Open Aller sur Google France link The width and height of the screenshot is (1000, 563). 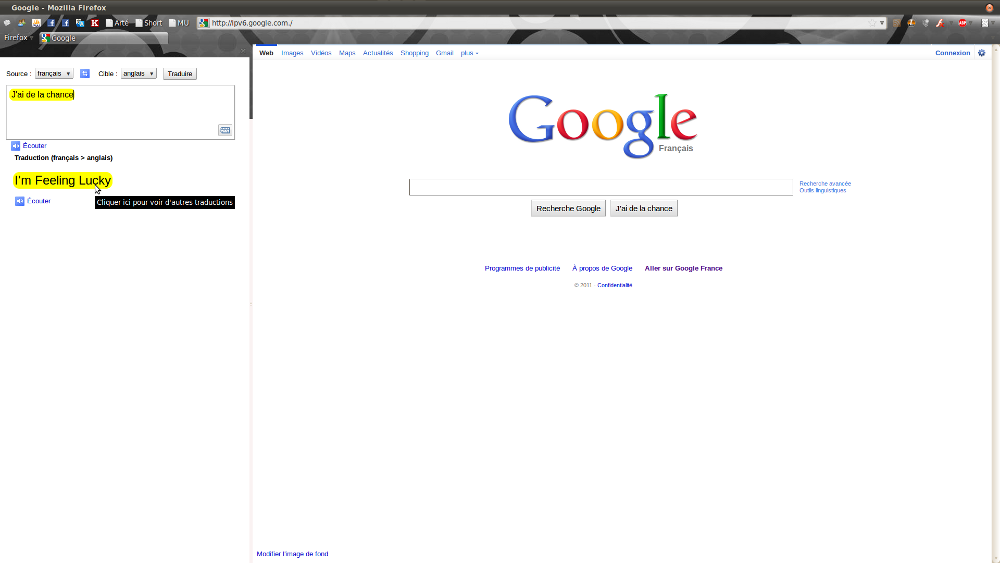click(683, 268)
